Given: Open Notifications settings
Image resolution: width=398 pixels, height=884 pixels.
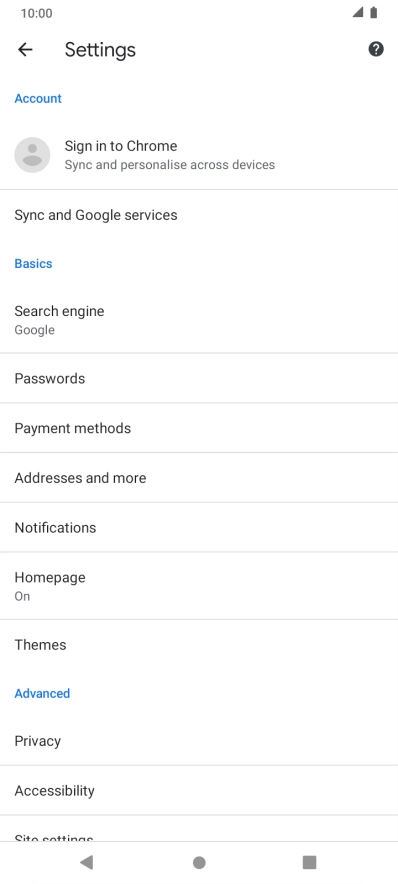Looking at the screenshot, I should tap(199, 527).
